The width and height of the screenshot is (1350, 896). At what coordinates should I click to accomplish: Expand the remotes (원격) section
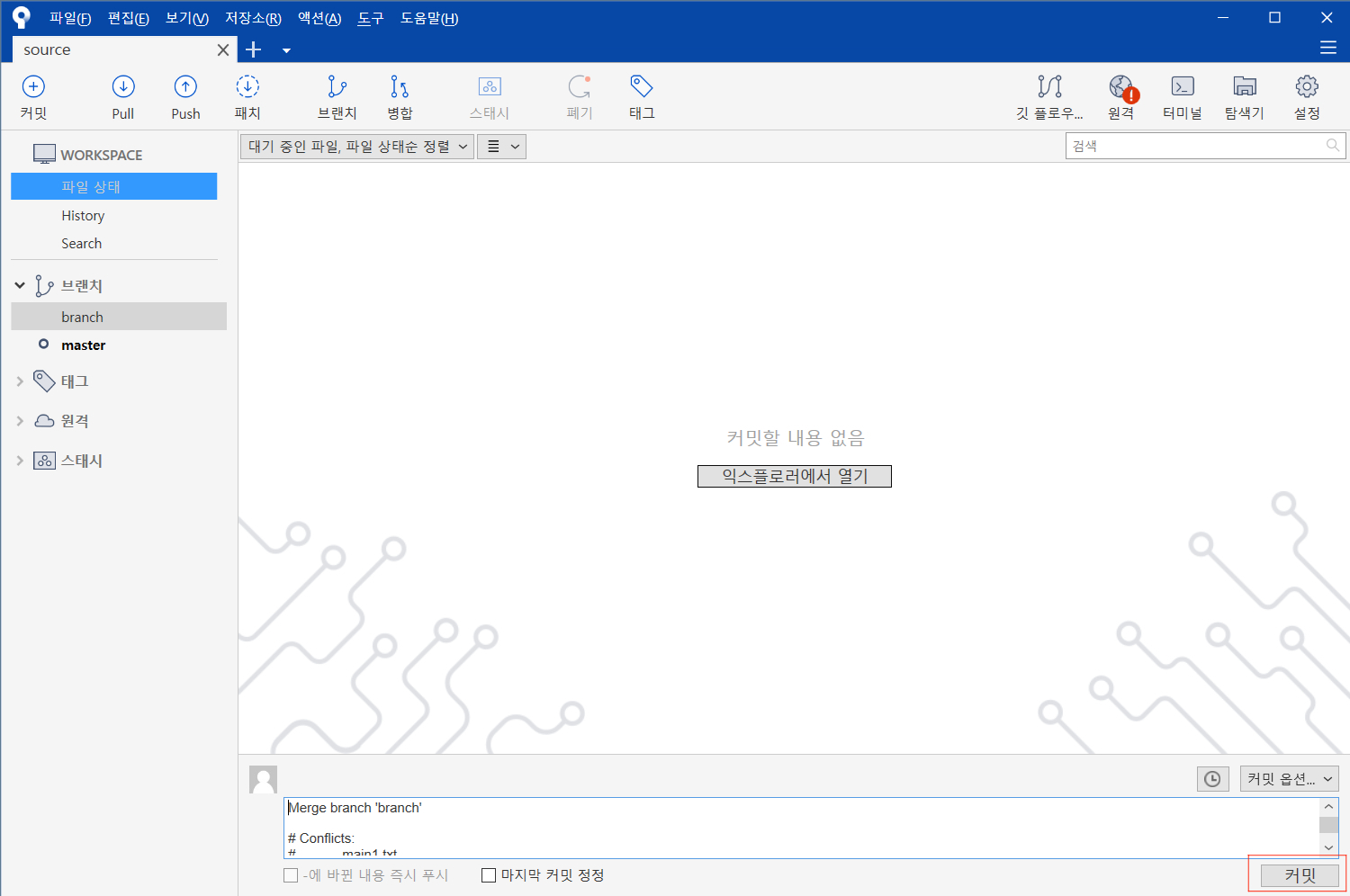(20, 421)
